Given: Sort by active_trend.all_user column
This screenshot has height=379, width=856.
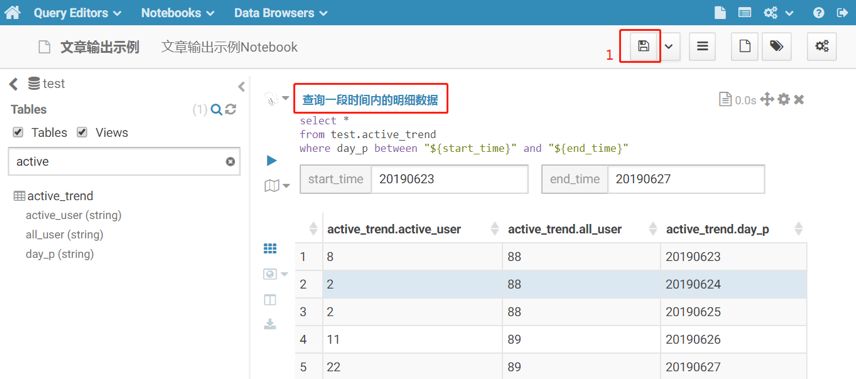Looking at the screenshot, I should pyautogui.click(x=581, y=229).
